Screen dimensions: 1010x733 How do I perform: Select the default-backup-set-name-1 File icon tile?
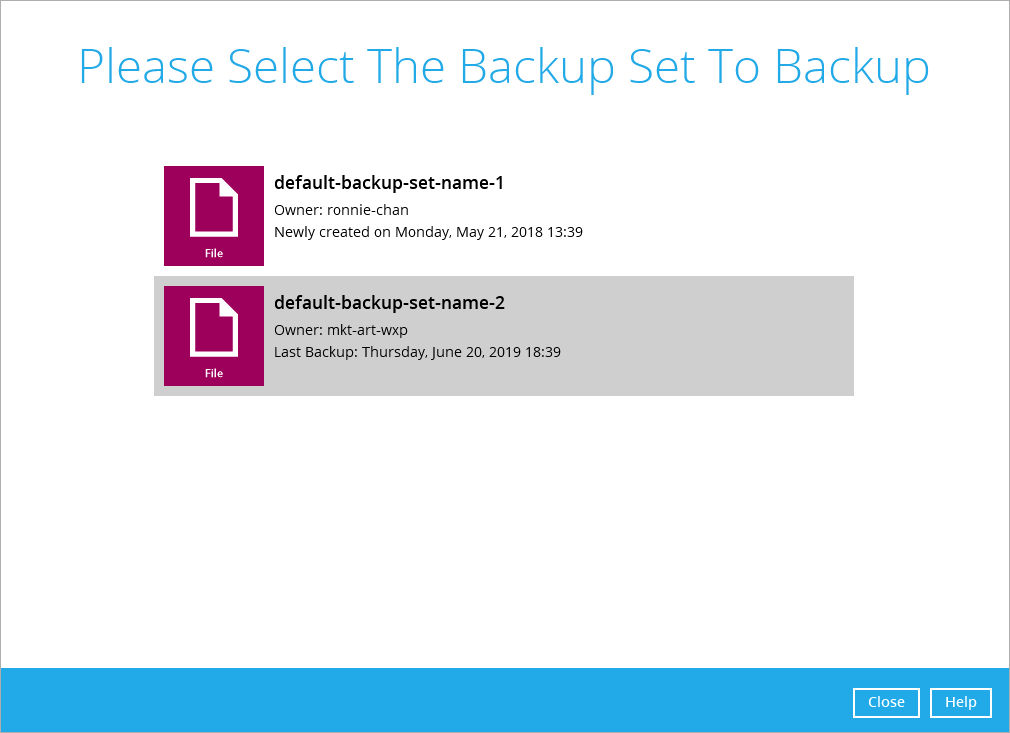pyautogui.click(x=214, y=216)
